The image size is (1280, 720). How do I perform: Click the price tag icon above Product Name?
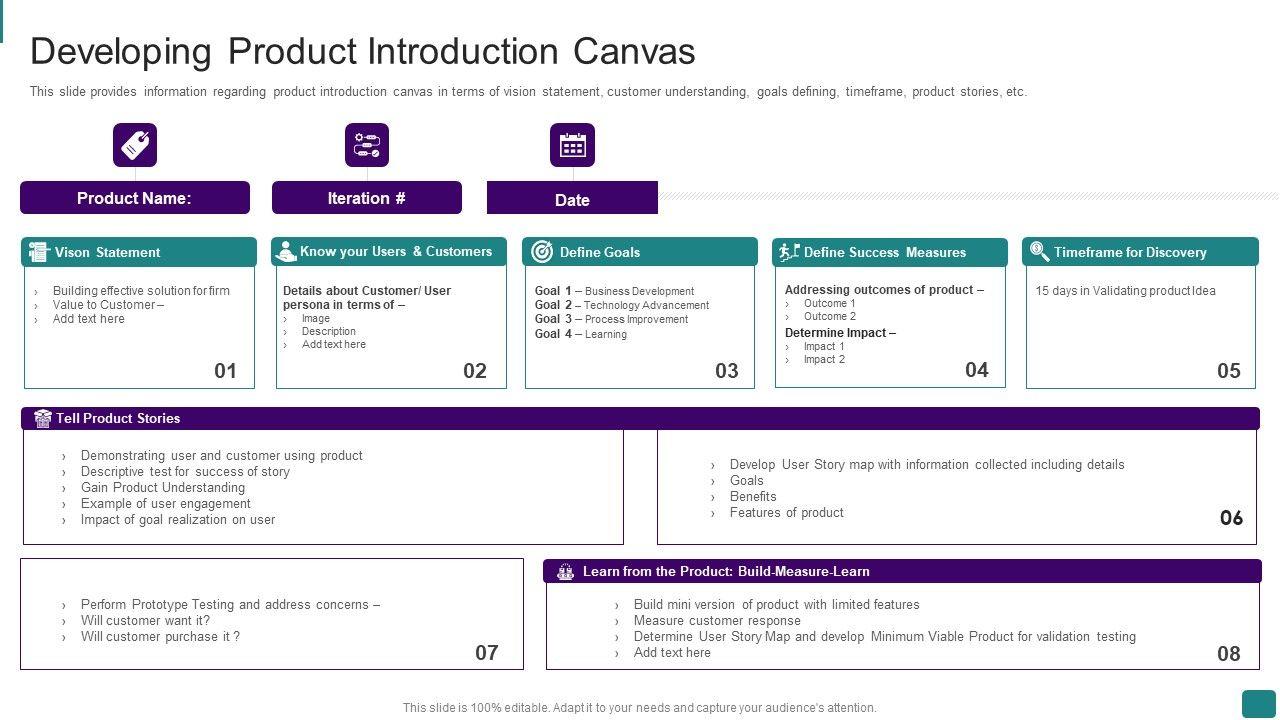coord(135,145)
